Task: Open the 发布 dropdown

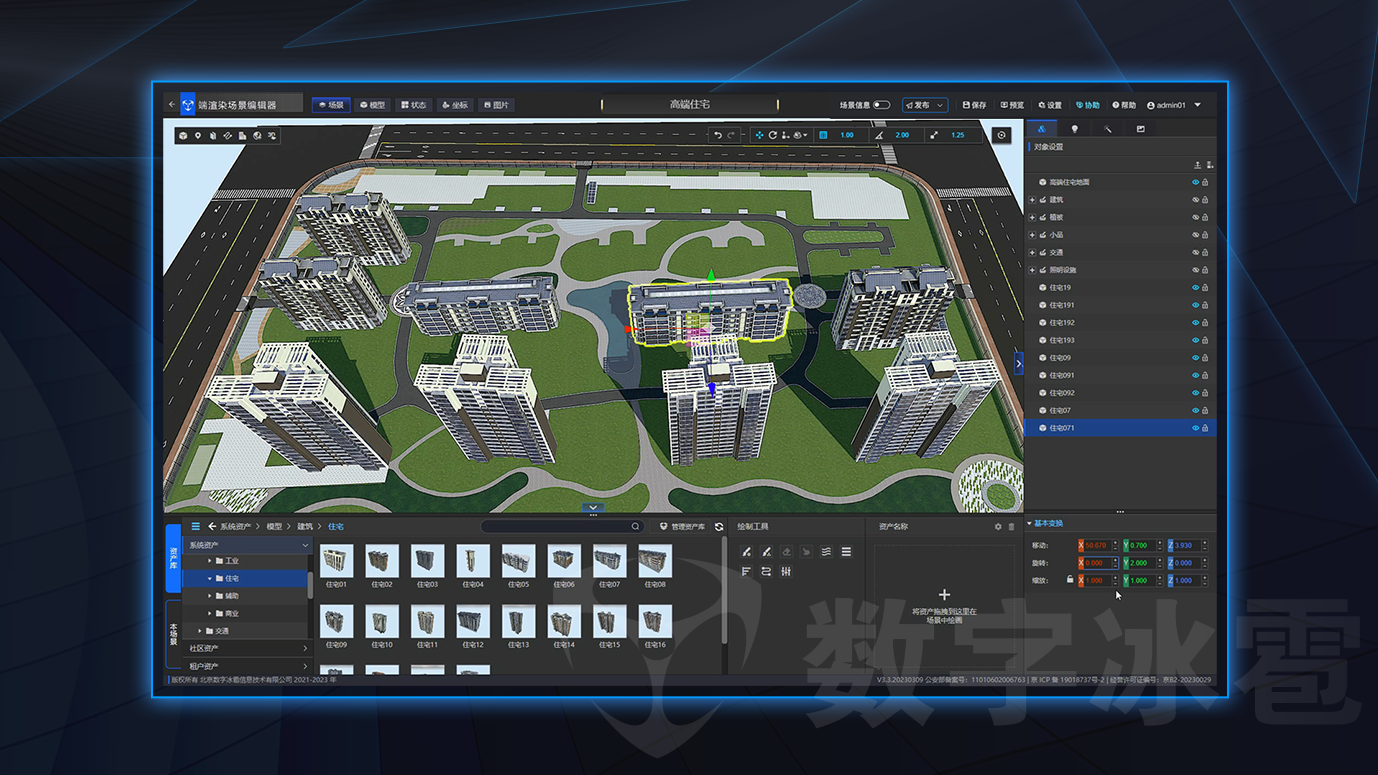Action: pos(924,105)
